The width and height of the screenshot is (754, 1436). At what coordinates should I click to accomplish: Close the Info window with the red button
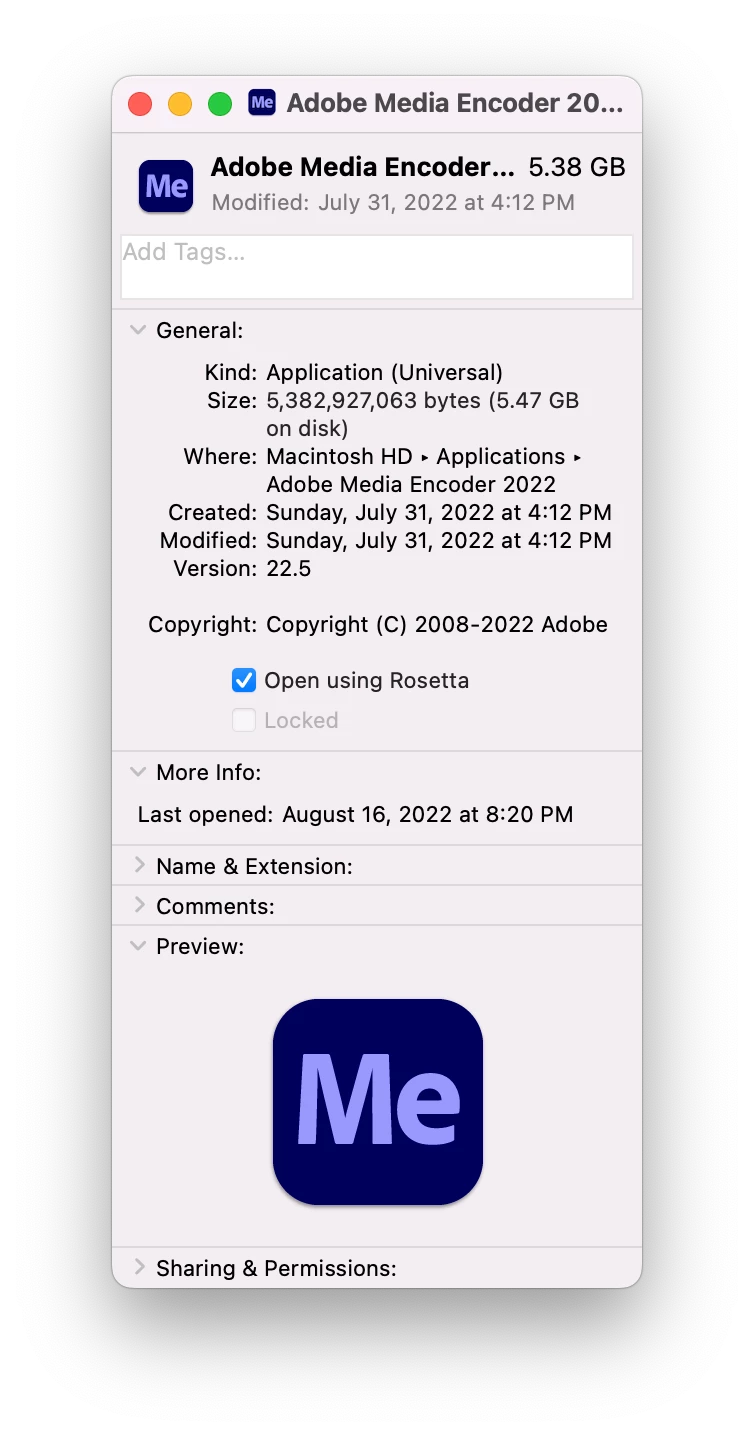click(140, 104)
